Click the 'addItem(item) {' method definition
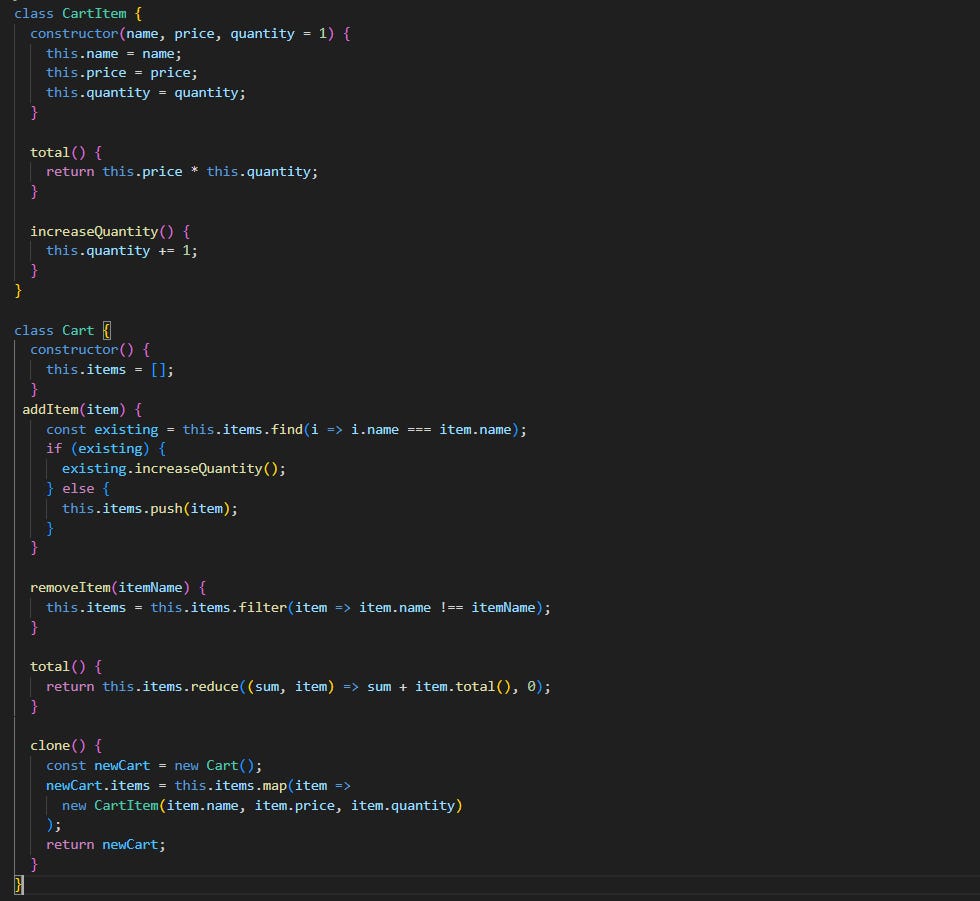 (x=82, y=409)
